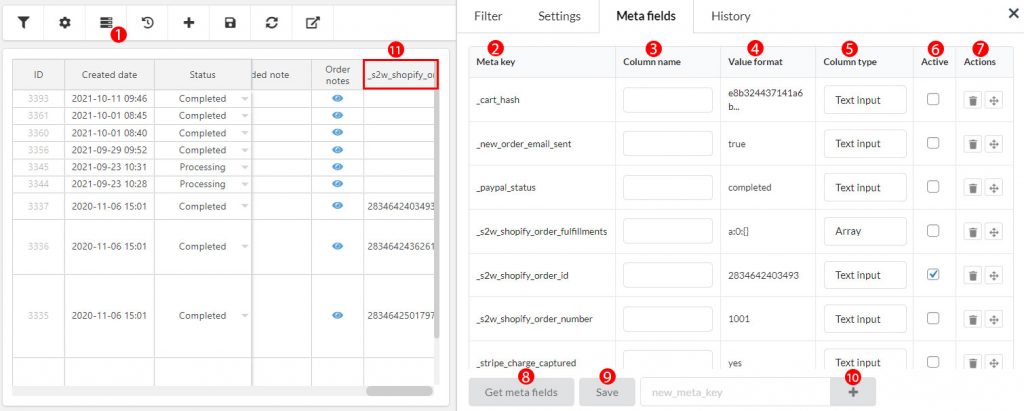The width and height of the screenshot is (1024, 411).
Task: View order notes eye icon for order 3337
Action: pyautogui.click(x=338, y=205)
